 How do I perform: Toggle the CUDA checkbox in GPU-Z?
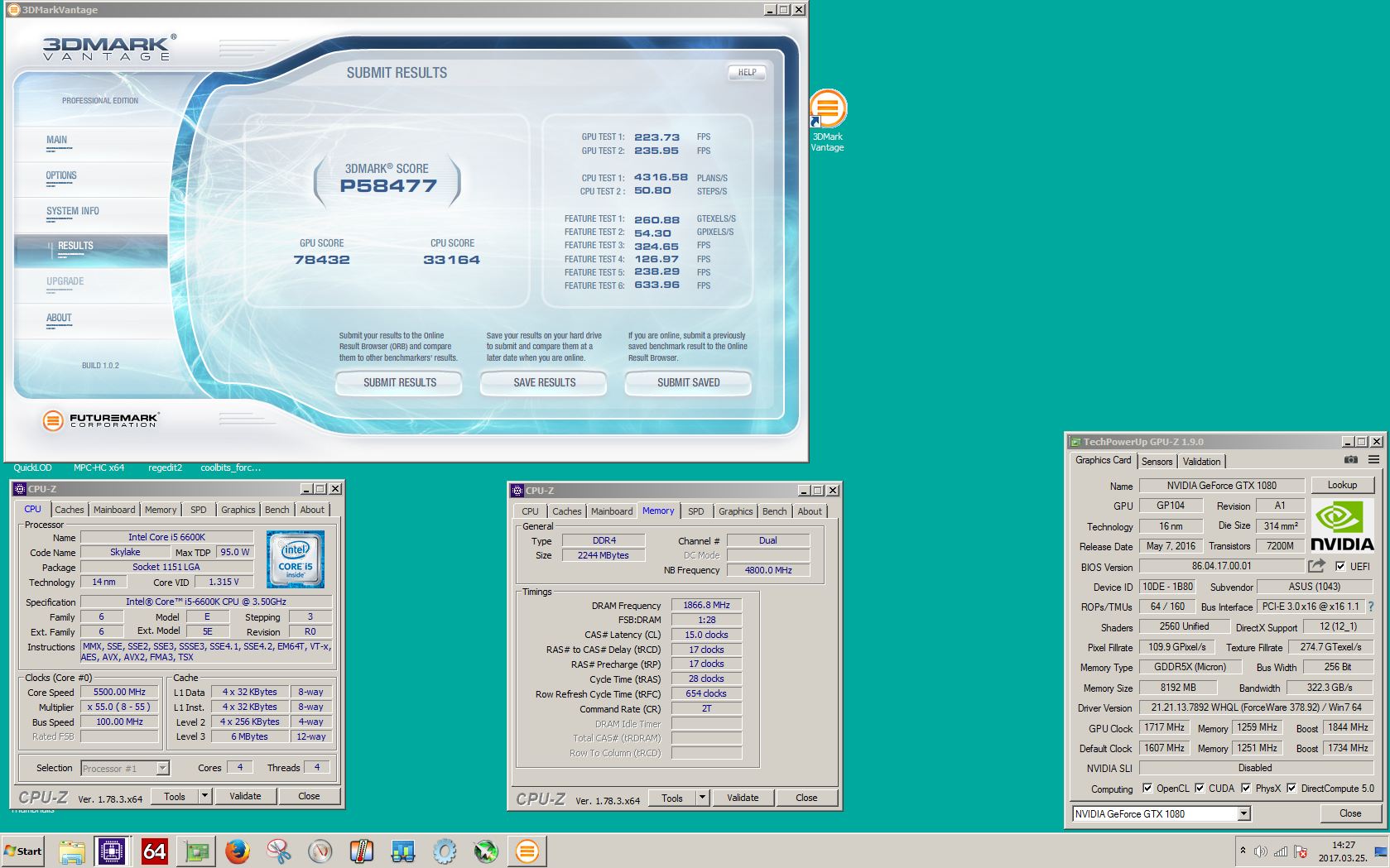(1200, 789)
